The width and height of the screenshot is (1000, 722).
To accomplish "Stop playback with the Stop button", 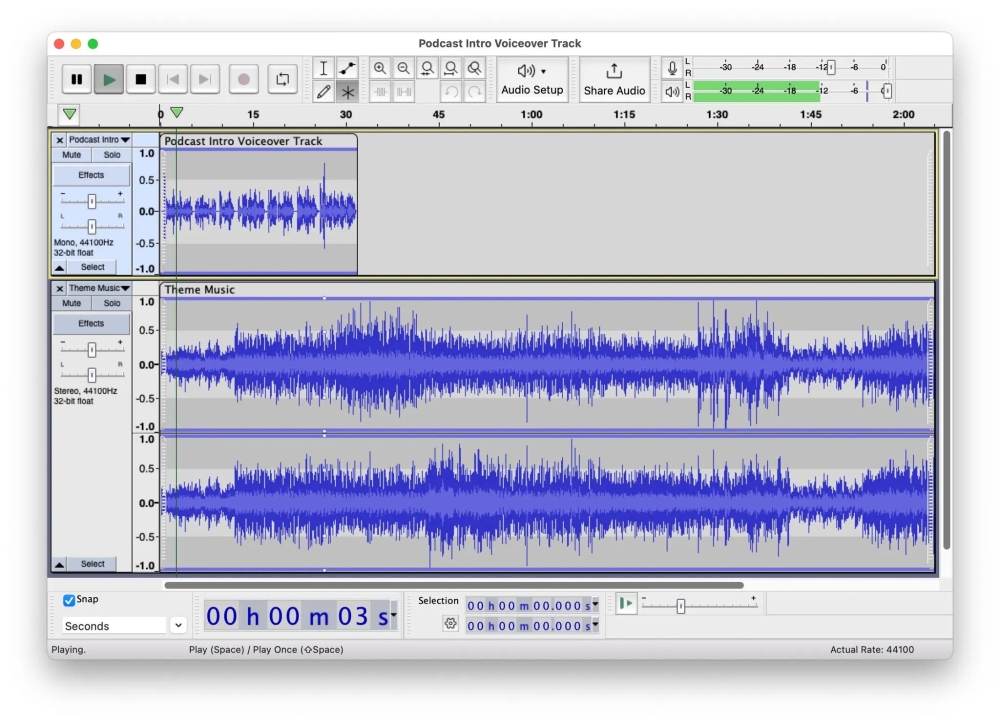I will [141, 79].
